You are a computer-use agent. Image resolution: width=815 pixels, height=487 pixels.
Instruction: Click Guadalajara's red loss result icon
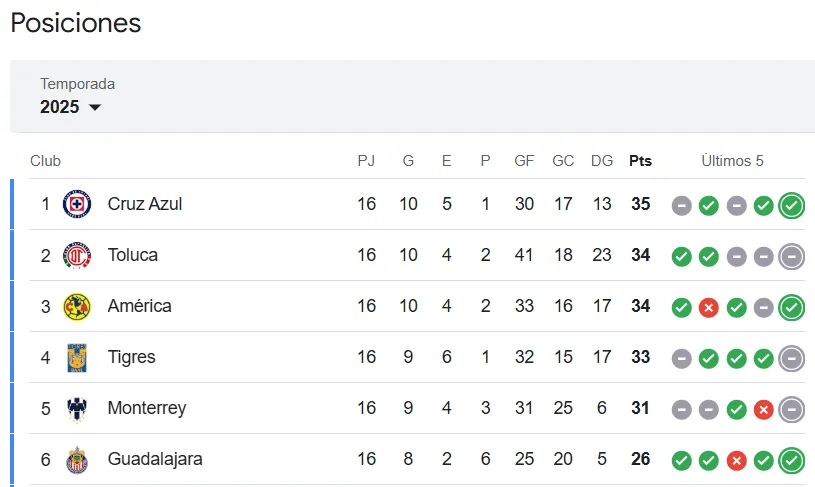pyautogui.click(x=737, y=460)
